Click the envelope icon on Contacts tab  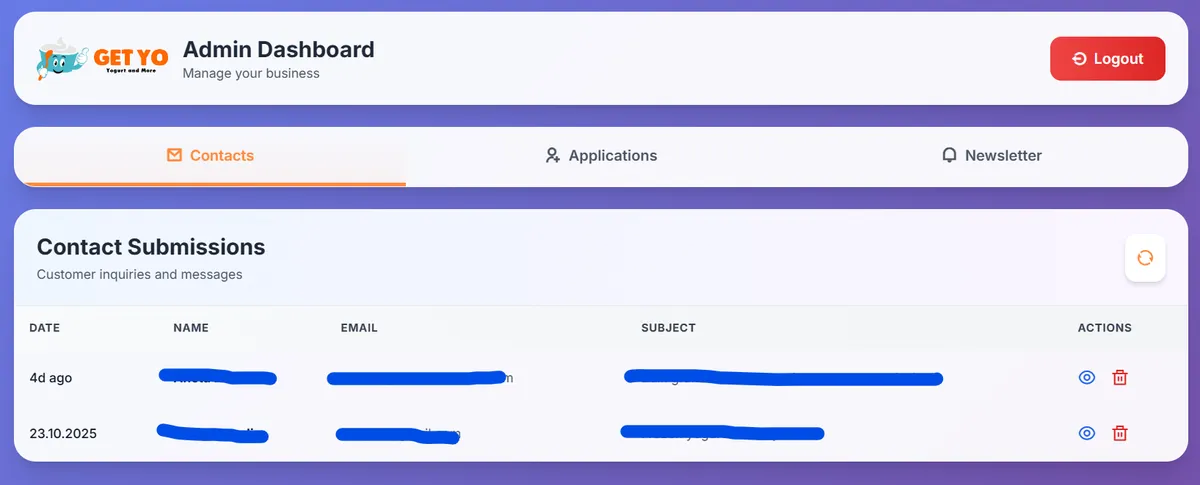[175, 155]
